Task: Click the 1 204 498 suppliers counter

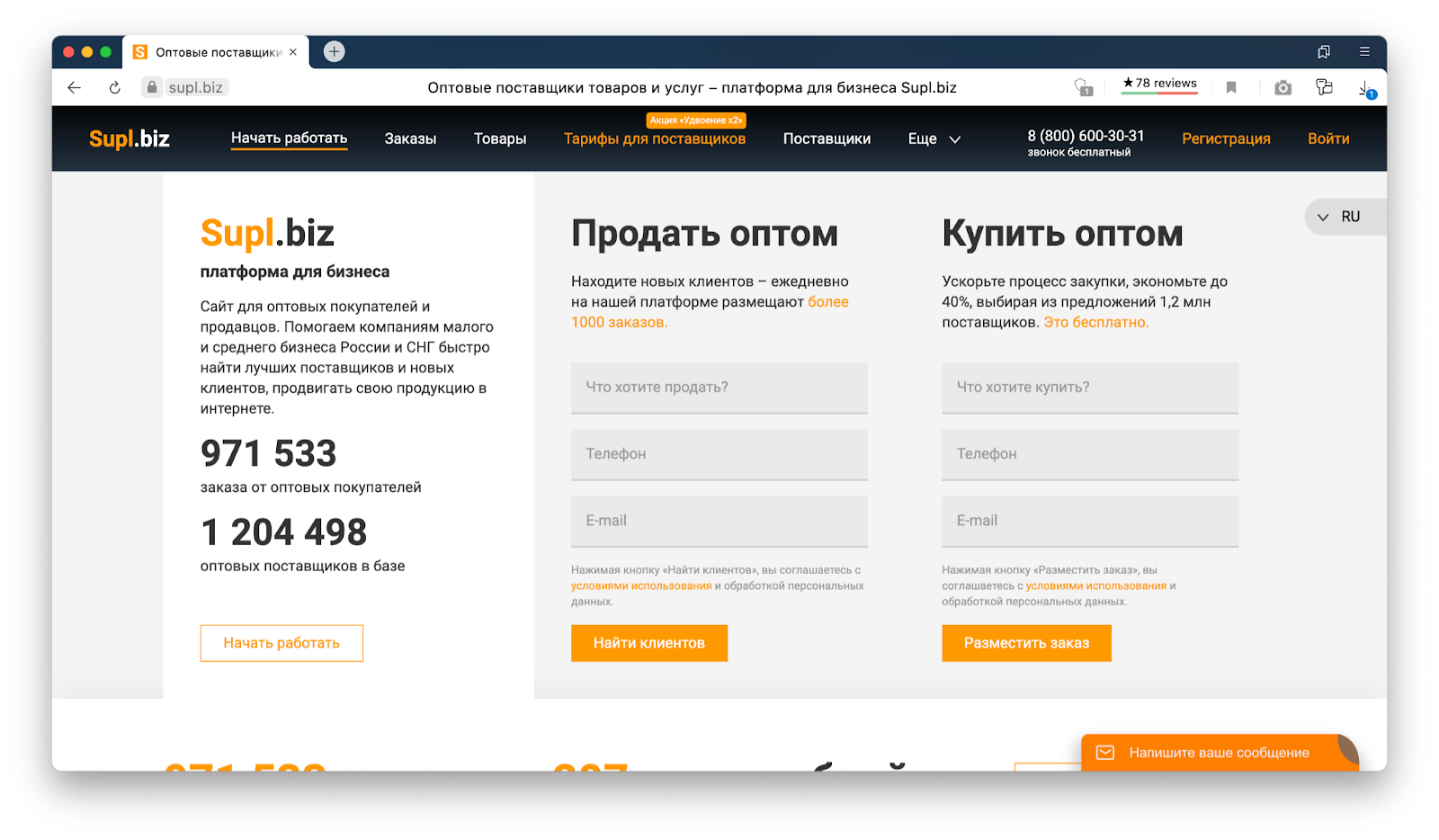Action: click(283, 532)
